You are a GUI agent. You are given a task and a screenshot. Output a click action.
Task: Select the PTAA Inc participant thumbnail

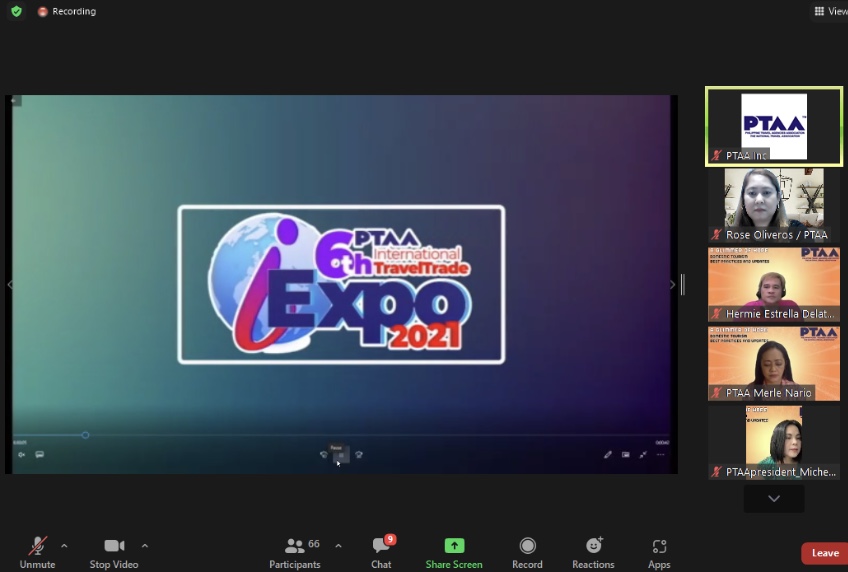(774, 127)
